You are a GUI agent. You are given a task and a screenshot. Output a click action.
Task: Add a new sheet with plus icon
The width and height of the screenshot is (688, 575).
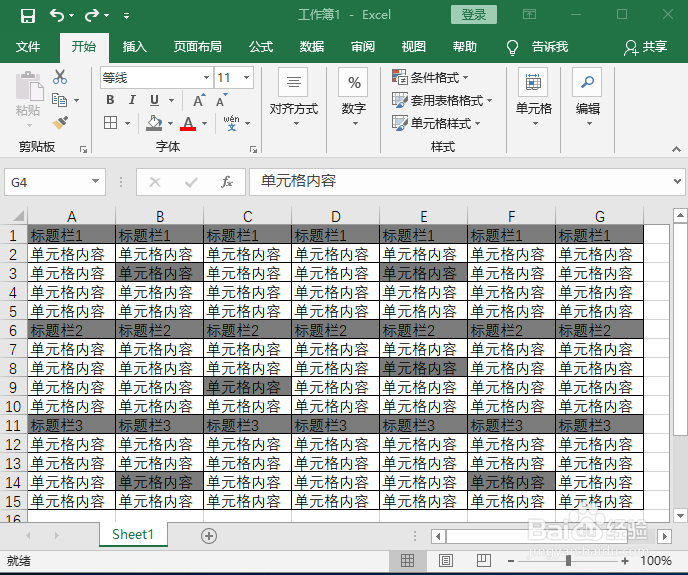[x=209, y=535]
